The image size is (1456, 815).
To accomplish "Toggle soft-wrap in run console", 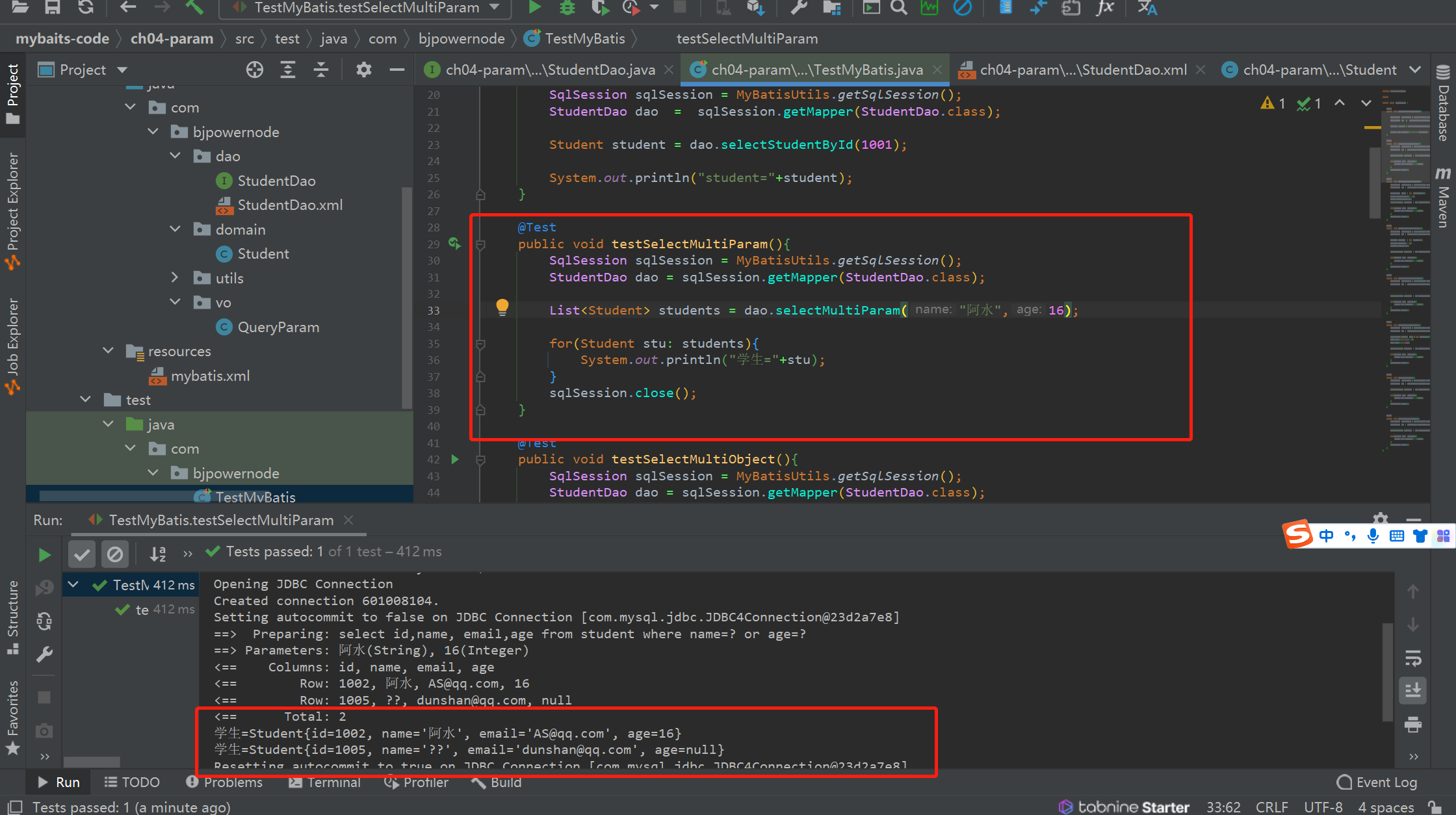I will pos(1413,658).
